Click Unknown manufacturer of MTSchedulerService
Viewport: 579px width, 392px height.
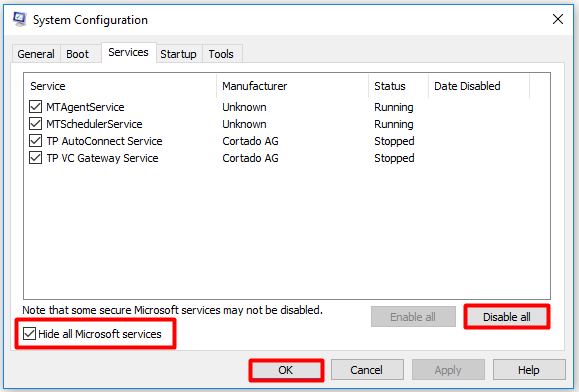click(x=244, y=124)
